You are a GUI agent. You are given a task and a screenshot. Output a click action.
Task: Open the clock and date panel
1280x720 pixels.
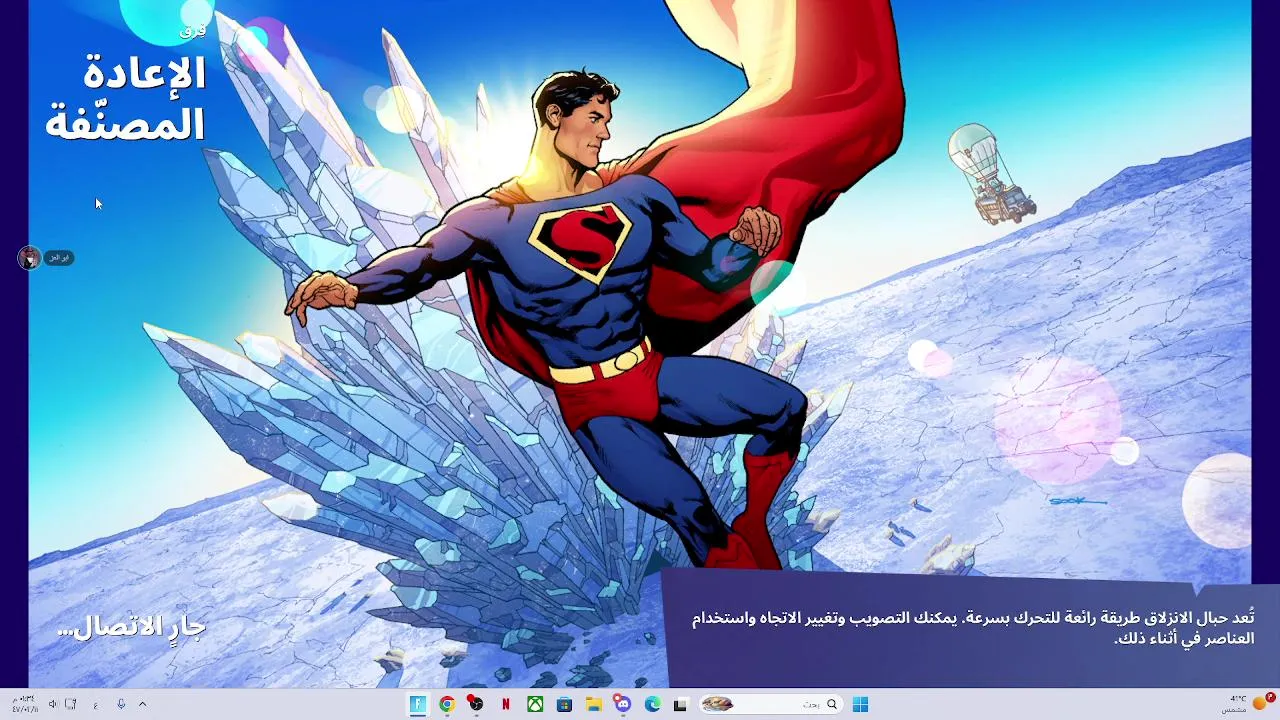tap(24, 704)
